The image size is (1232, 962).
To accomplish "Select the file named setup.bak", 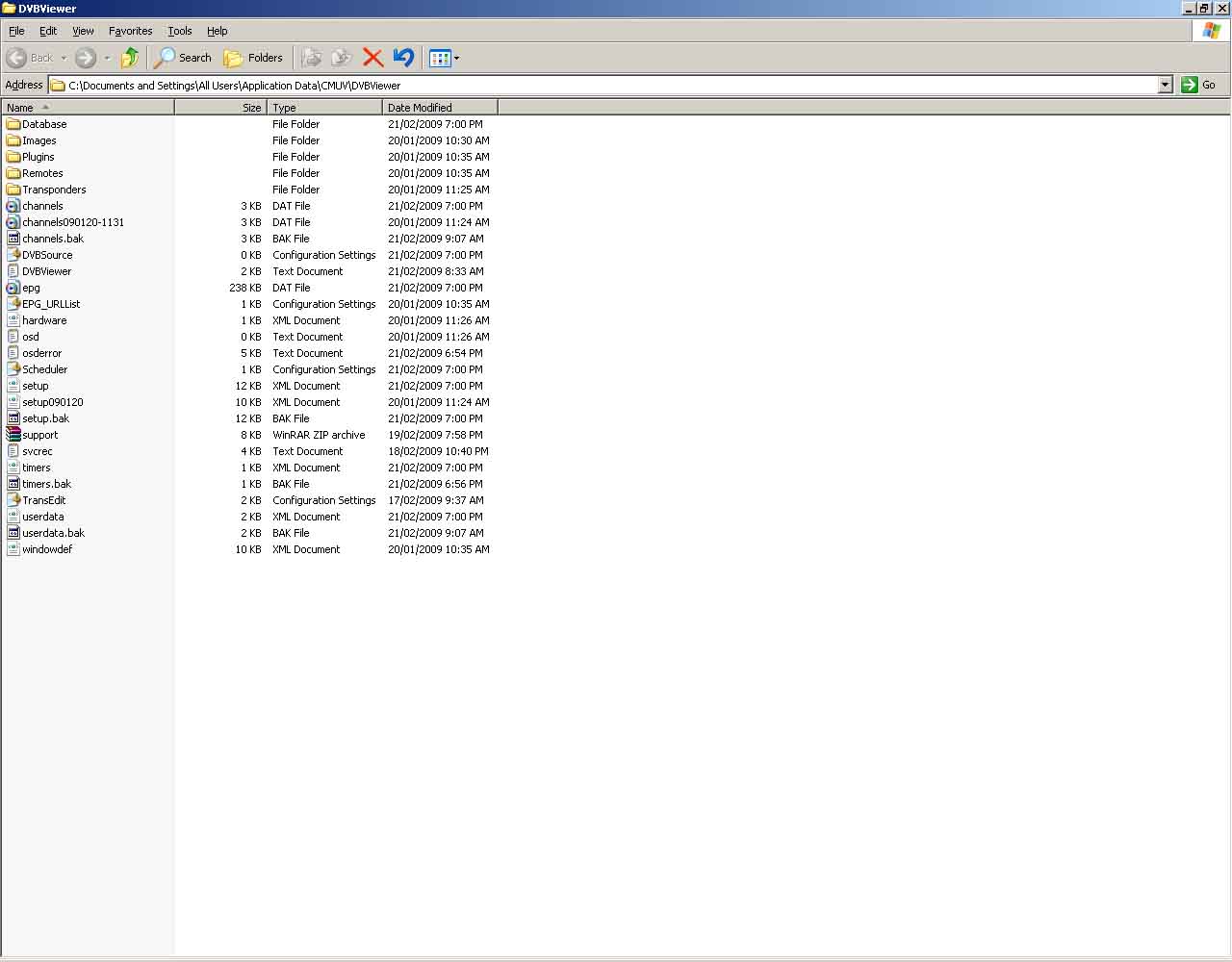I will tap(46, 418).
